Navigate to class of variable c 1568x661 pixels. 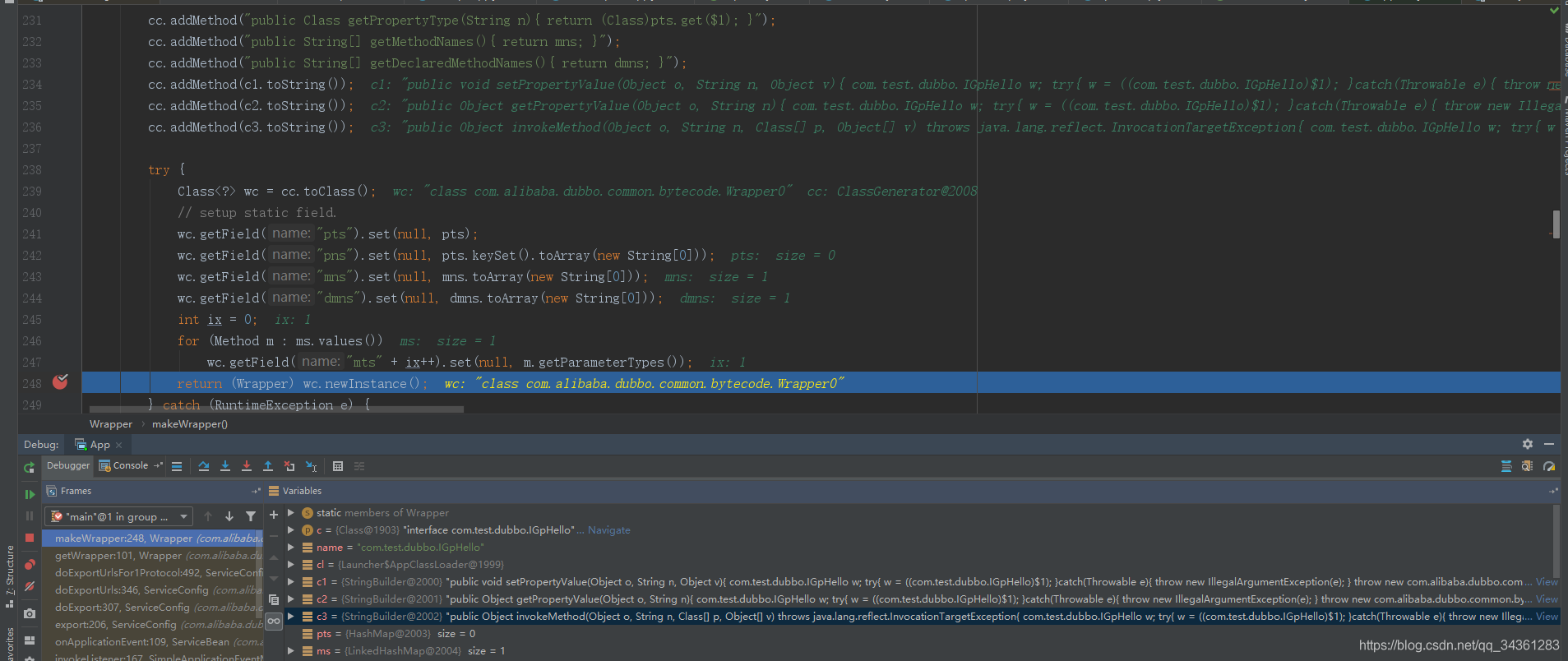click(608, 530)
